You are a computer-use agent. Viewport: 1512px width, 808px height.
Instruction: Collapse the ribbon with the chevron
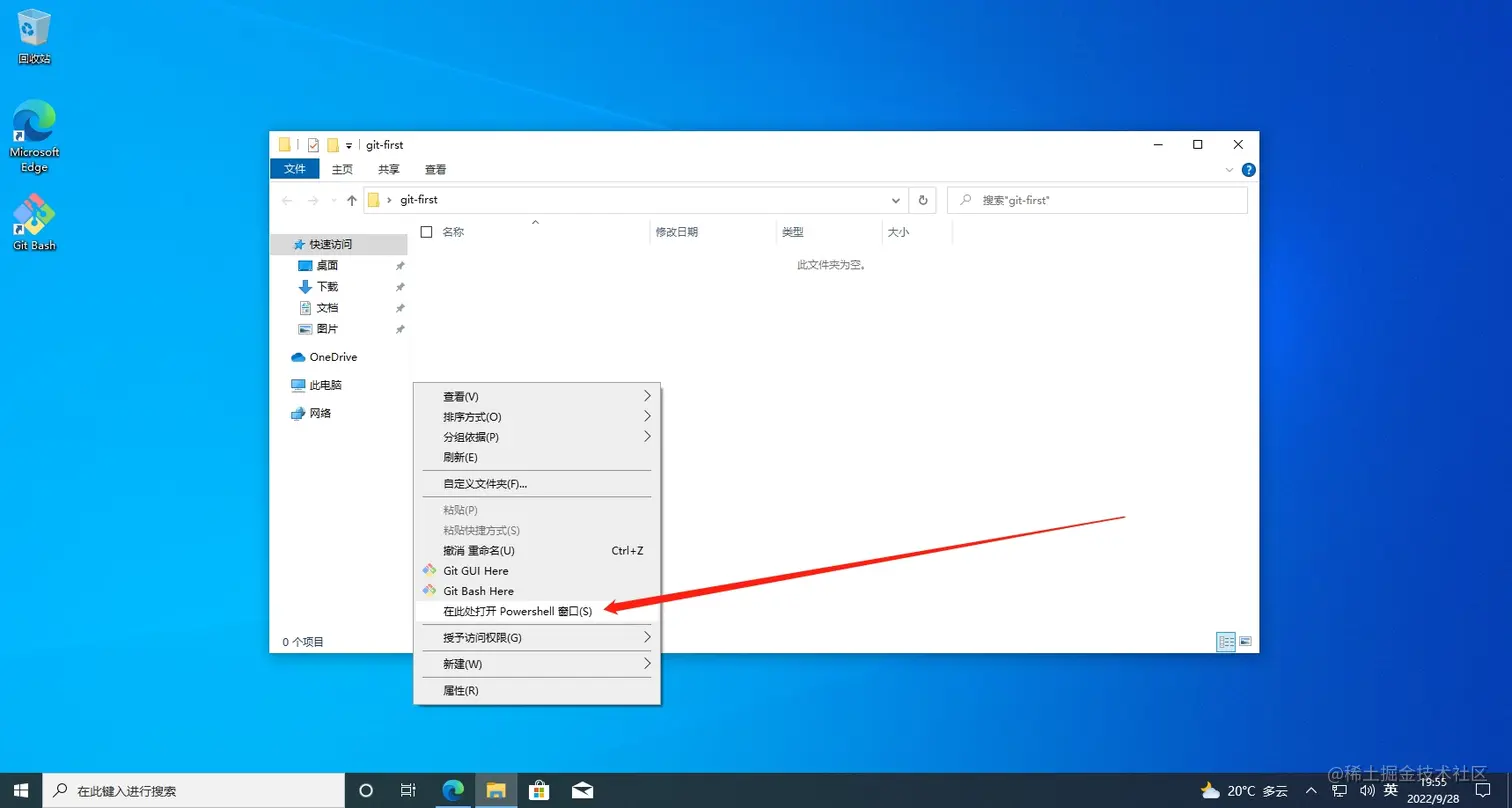(1230, 170)
